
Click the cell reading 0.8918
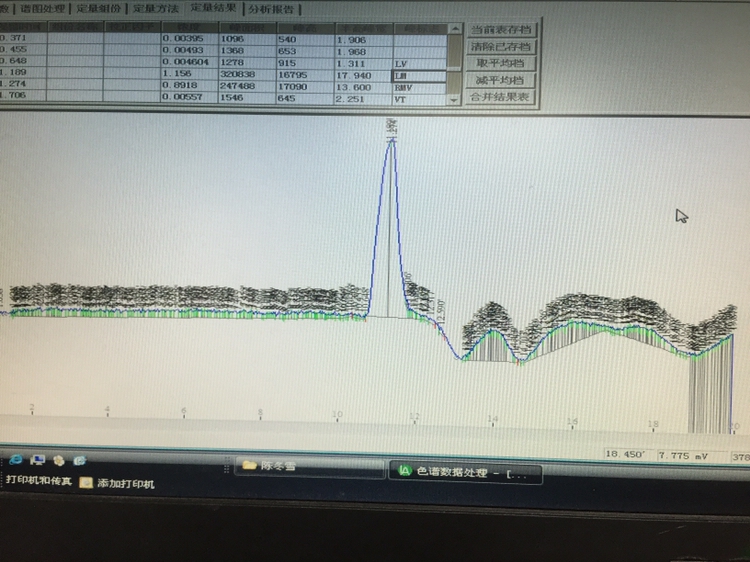pyautogui.click(x=189, y=85)
